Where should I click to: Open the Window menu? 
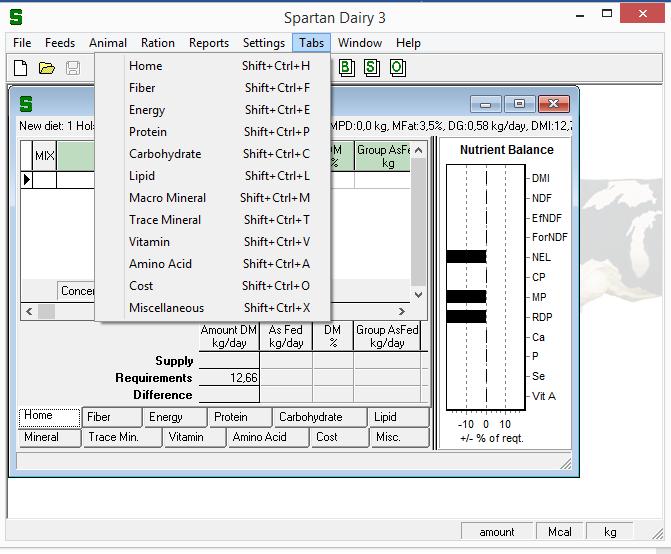point(360,43)
